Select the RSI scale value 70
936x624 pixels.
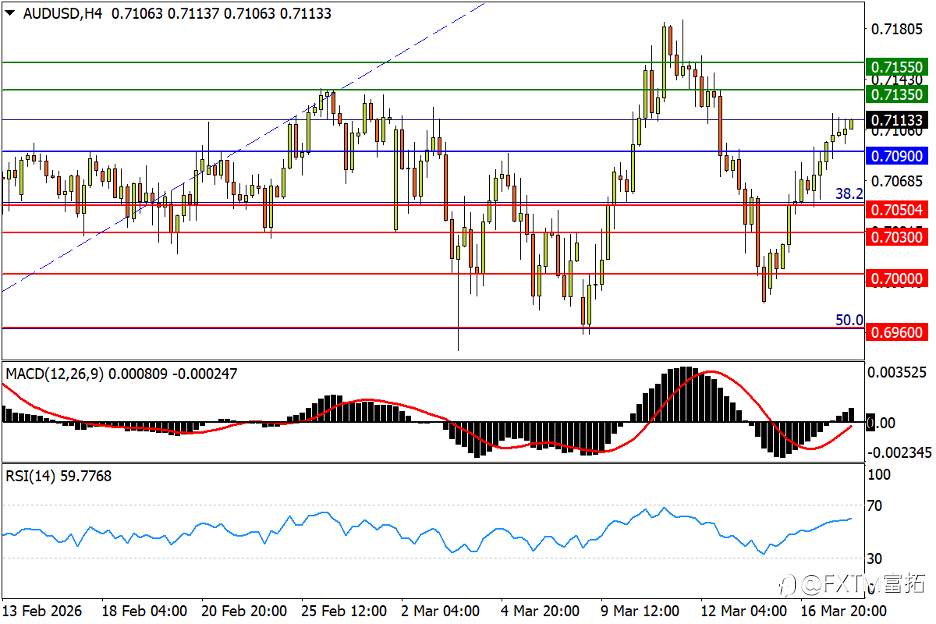875,506
